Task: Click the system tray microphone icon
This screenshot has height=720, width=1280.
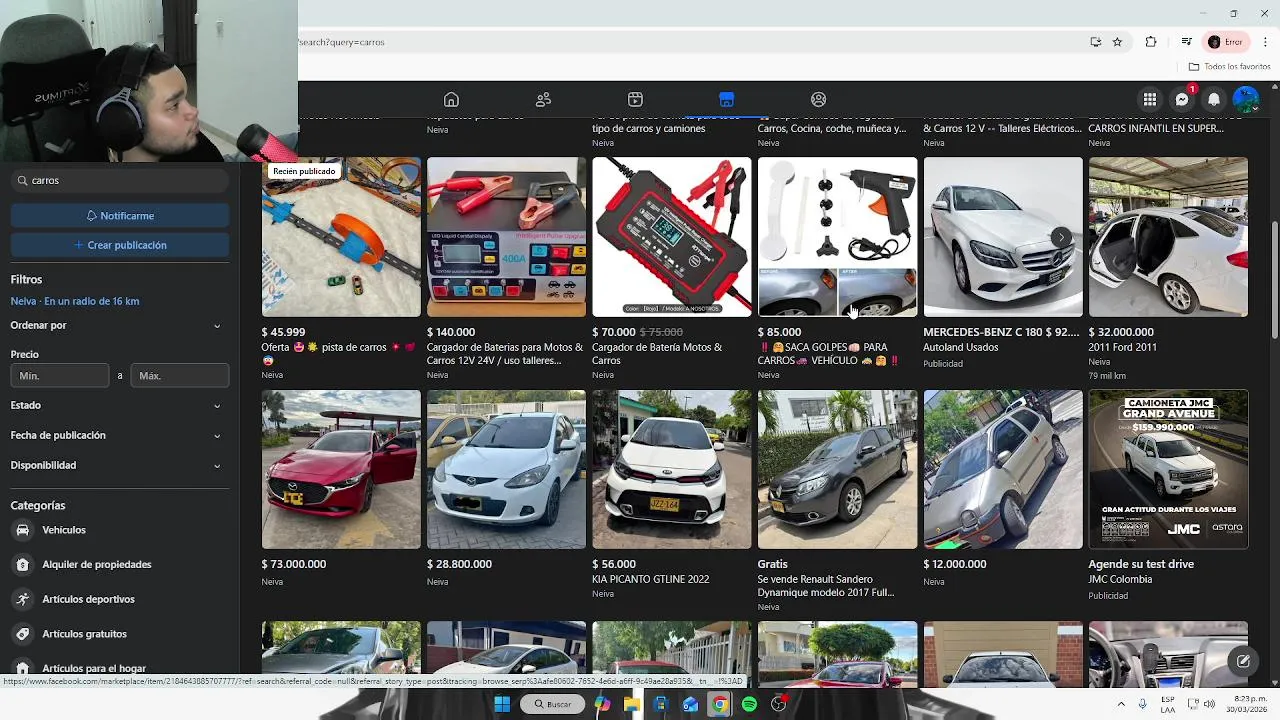Action: click(1142, 704)
